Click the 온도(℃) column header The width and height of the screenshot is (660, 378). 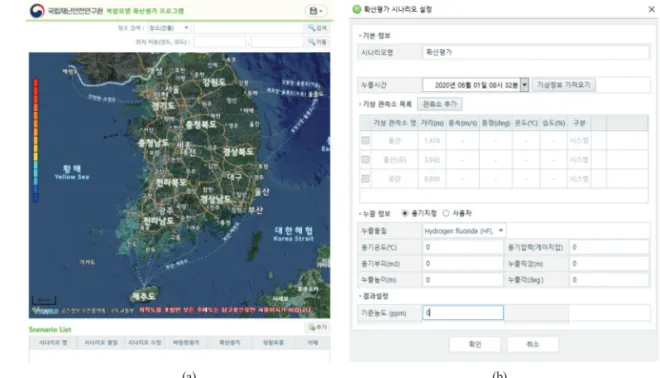tap(526, 123)
